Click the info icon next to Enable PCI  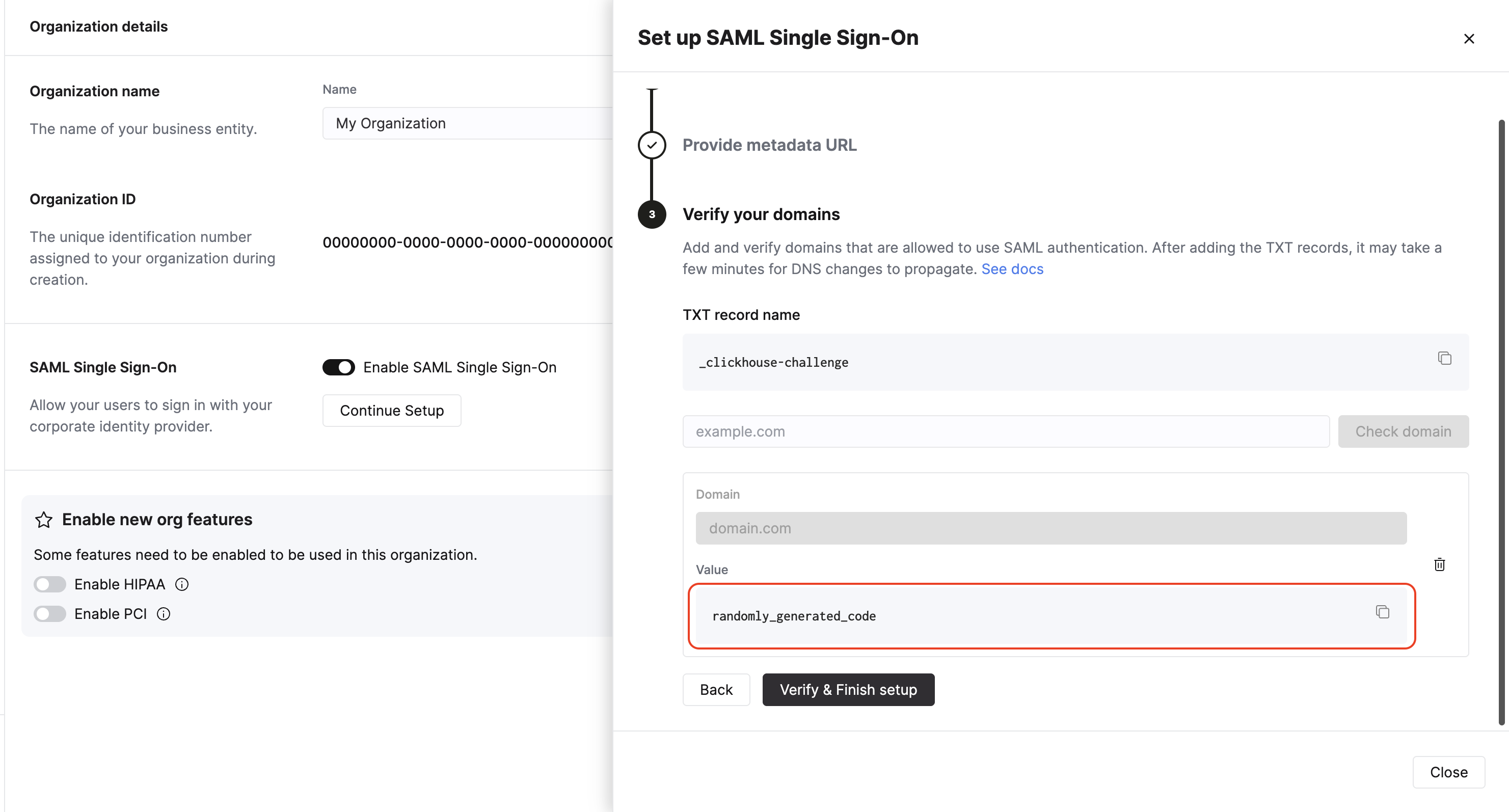pyautogui.click(x=163, y=613)
